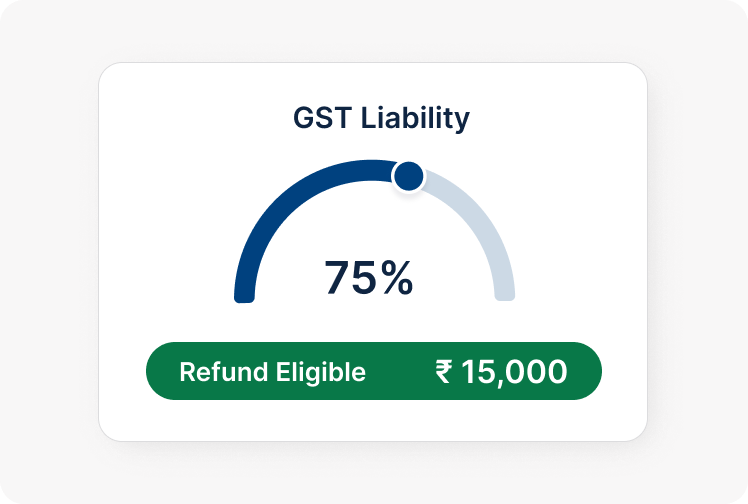Click the word Liability in the title
This screenshot has width=748, height=504.
pyautogui.click(x=412, y=118)
